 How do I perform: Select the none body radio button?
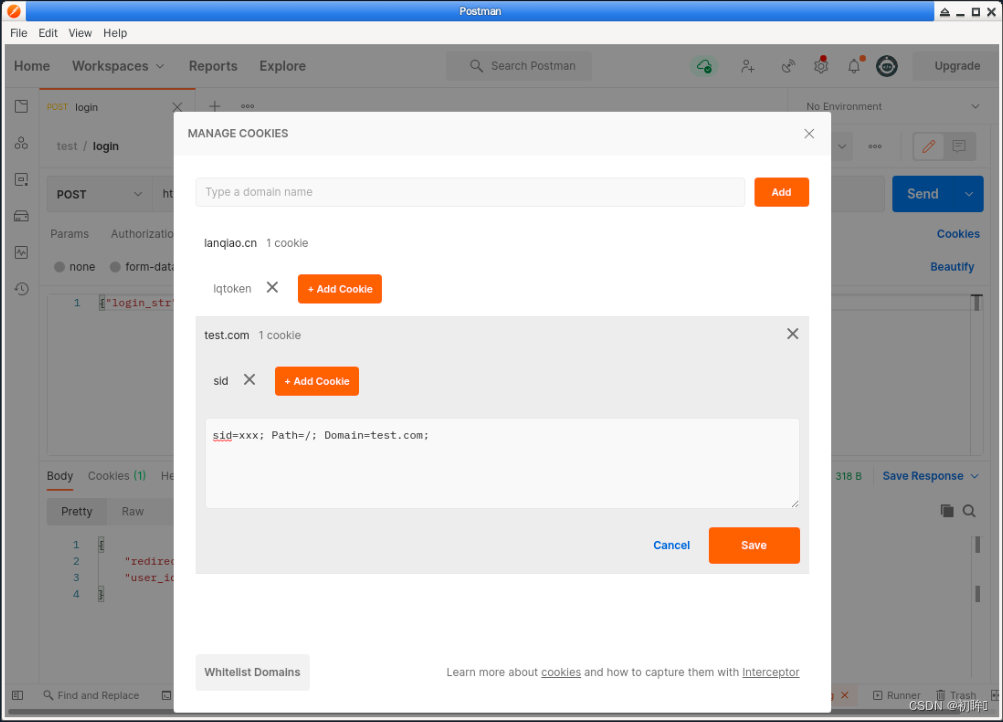[59, 267]
